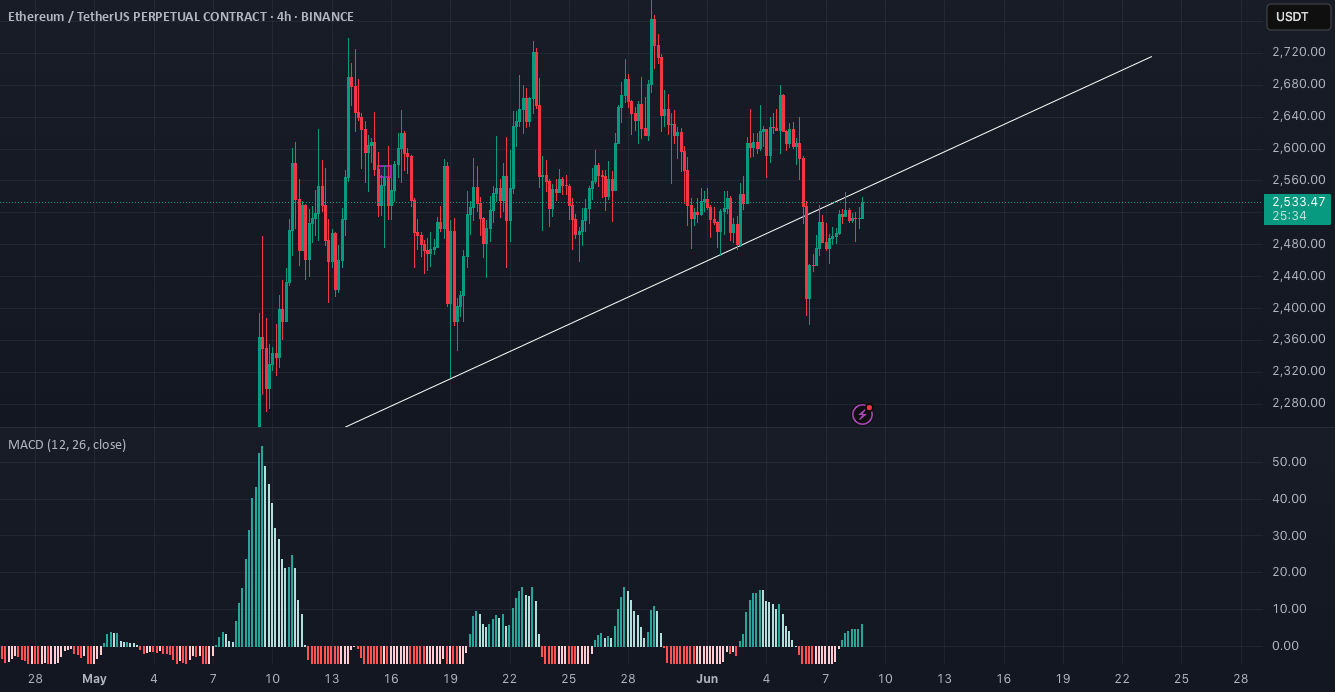Image resolution: width=1335 pixels, height=692 pixels.
Task: Select the white ascending trendline
Action: [748, 242]
